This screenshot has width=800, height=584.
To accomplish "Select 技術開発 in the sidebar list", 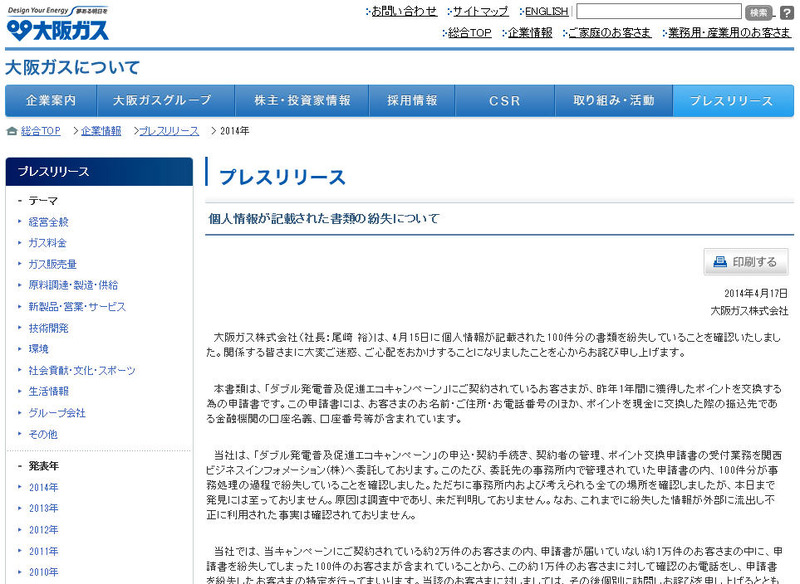I will 48,328.
